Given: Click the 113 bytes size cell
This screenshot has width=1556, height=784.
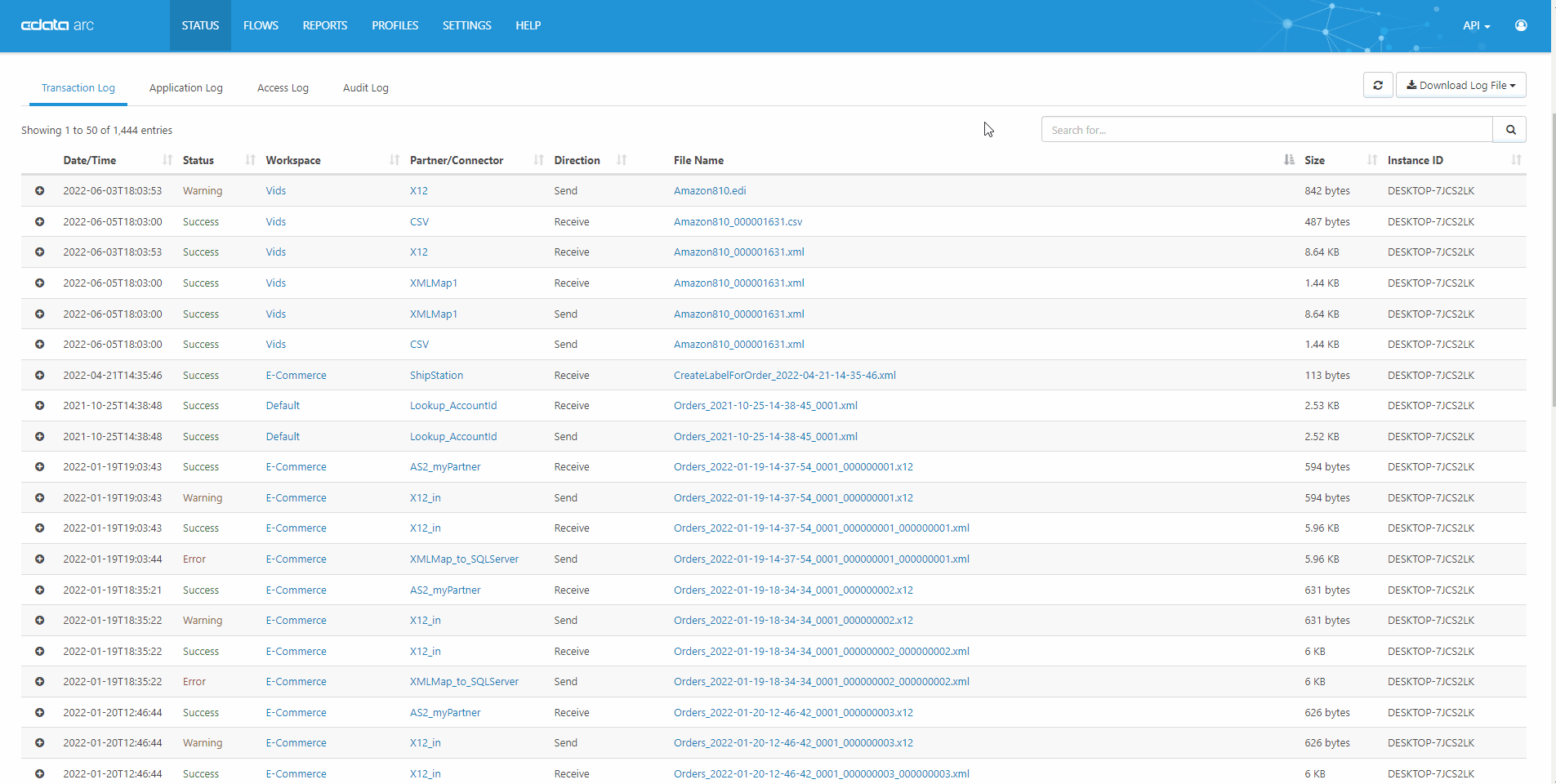Looking at the screenshot, I should pos(1327,376).
